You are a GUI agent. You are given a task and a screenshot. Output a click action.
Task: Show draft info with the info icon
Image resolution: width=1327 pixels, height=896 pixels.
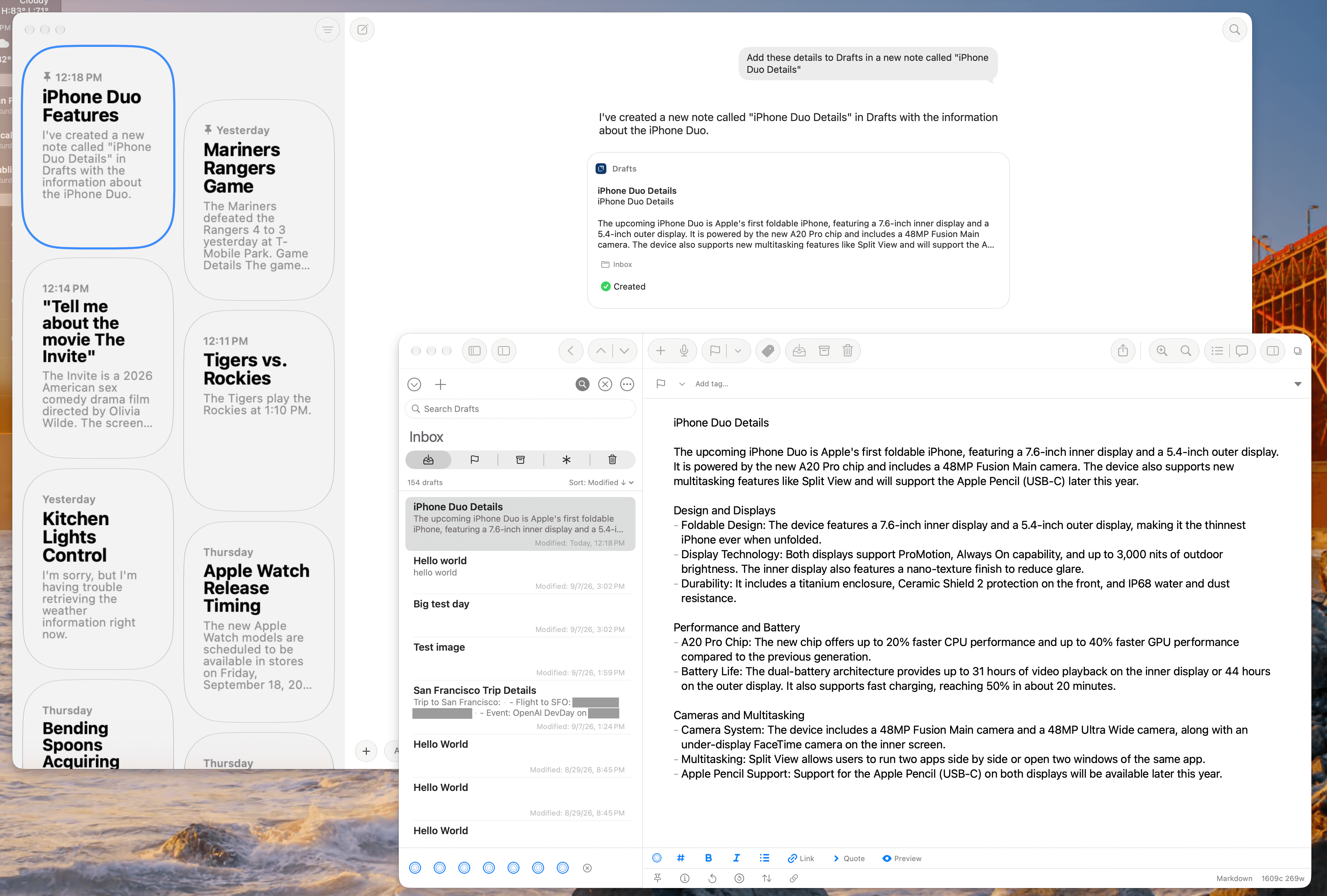685,879
